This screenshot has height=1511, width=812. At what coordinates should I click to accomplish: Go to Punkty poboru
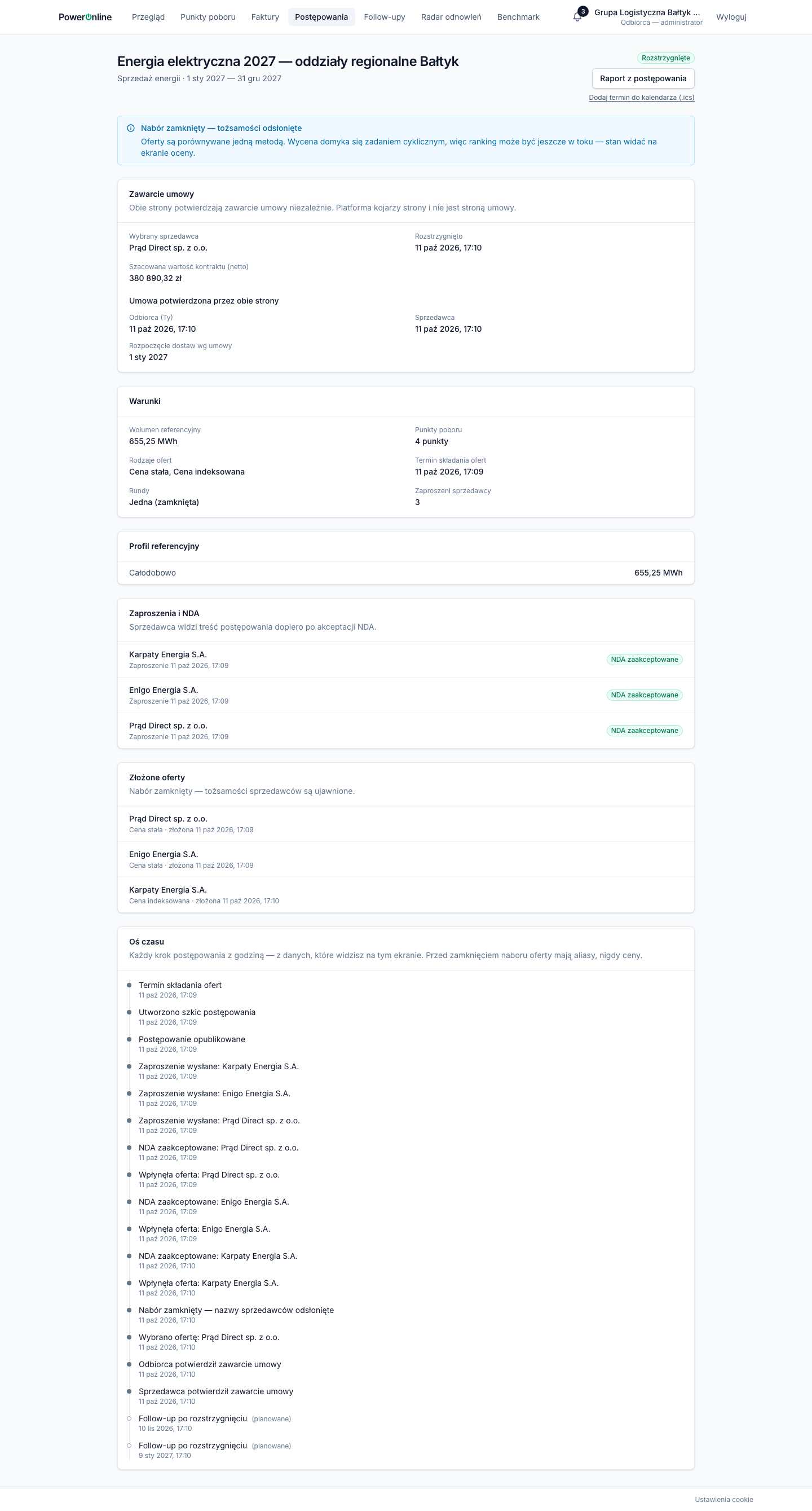pos(208,17)
